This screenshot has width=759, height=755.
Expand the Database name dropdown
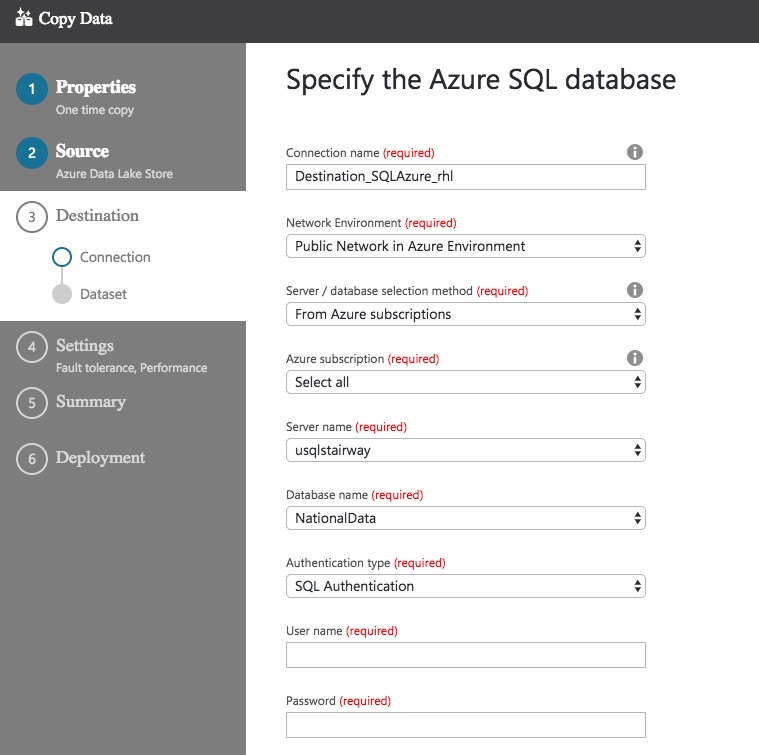[466, 518]
